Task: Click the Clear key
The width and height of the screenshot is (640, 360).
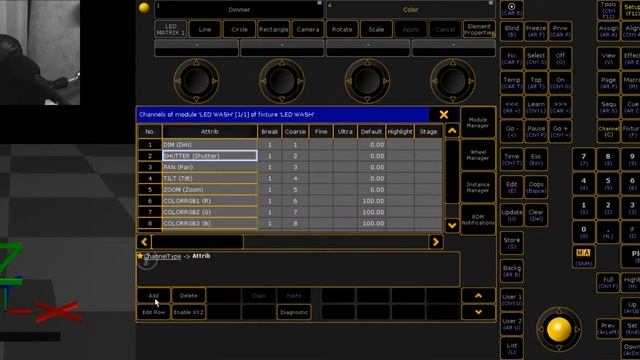Action: point(536,215)
